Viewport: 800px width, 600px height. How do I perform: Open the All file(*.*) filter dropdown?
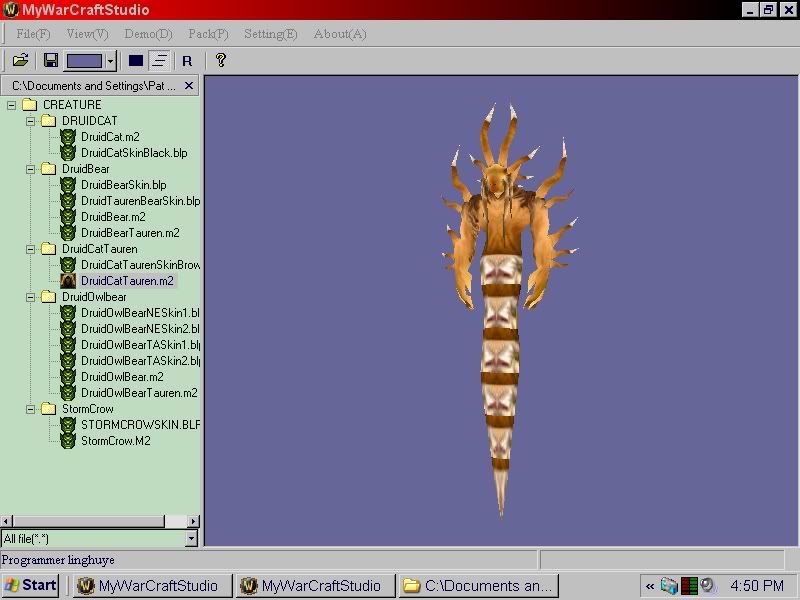coord(191,538)
